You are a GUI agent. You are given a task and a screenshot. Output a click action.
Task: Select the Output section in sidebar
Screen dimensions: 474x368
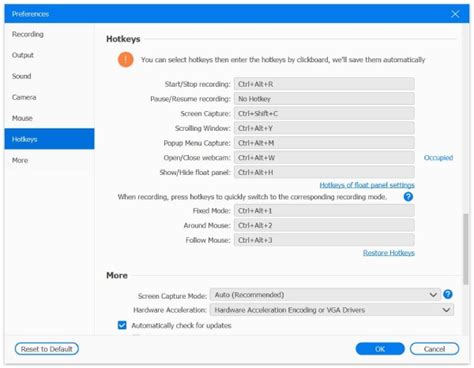pos(49,55)
